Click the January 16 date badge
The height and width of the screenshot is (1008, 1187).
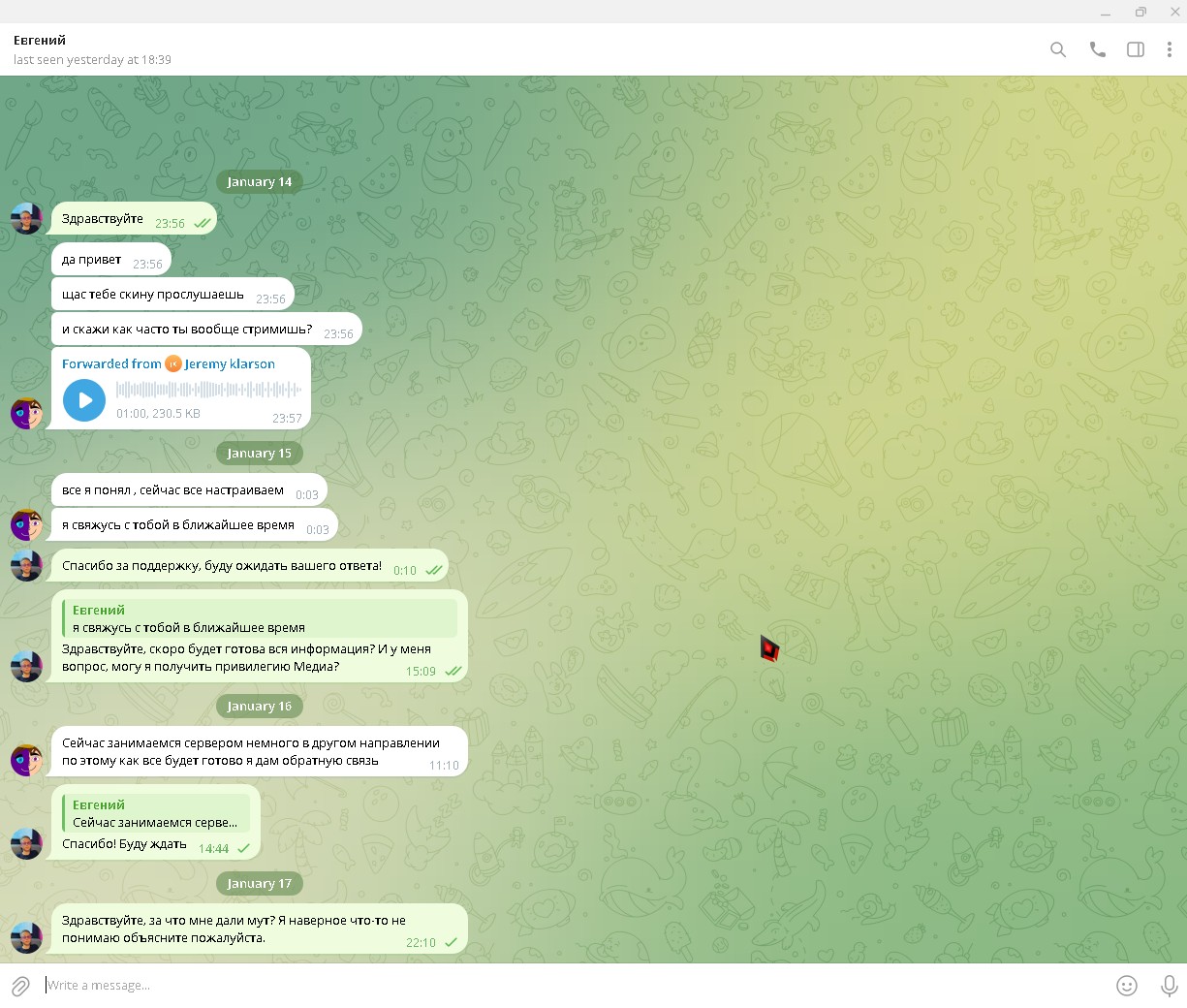259,707
